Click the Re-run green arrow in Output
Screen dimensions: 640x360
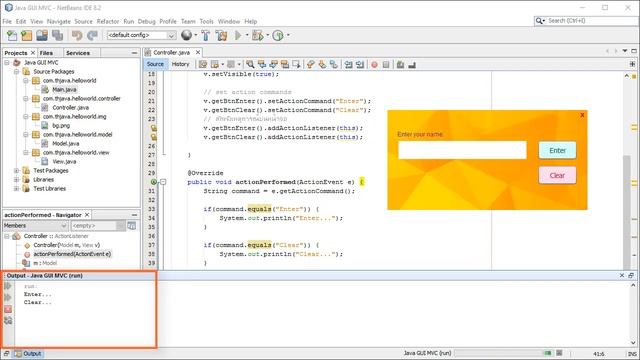(8, 286)
